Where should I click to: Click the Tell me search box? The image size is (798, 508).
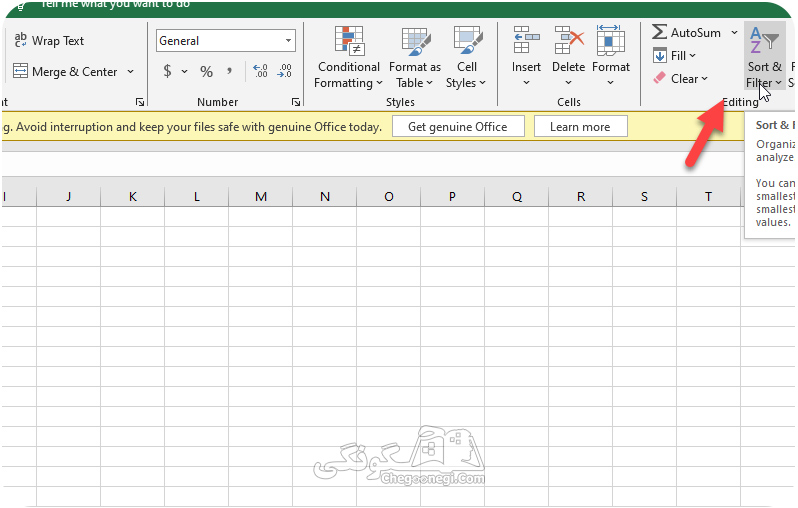(115, 5)
